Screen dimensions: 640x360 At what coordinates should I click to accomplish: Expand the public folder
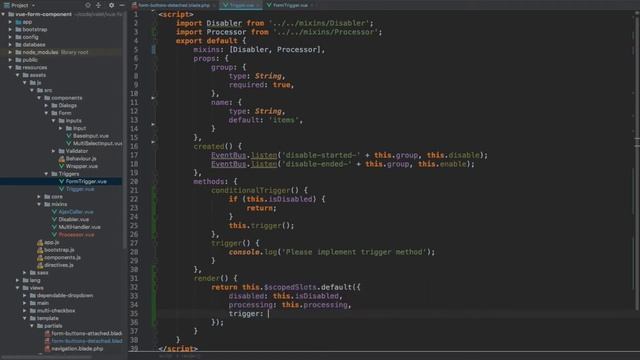click(10, 60)
